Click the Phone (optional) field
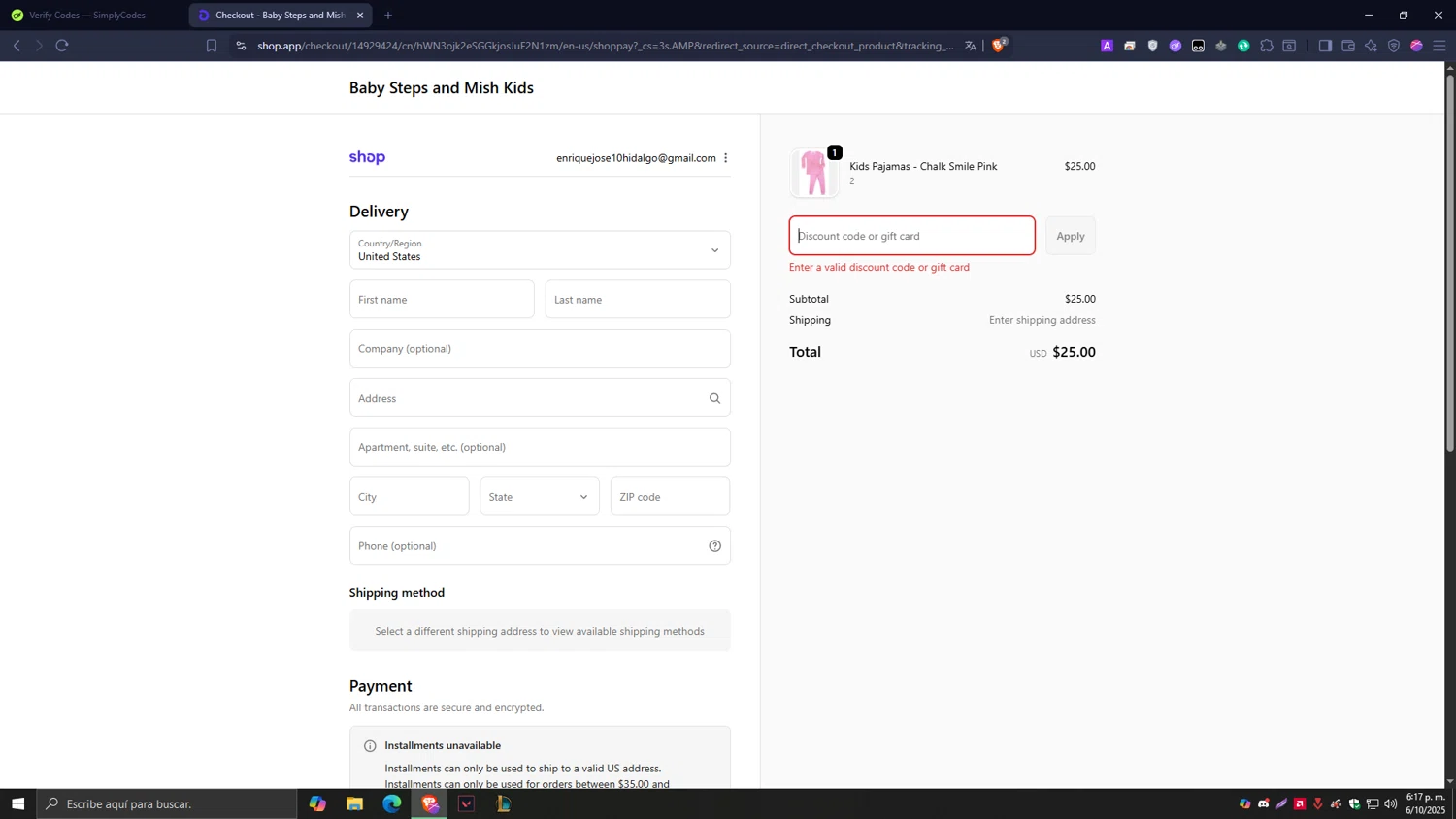 (540, 546)
